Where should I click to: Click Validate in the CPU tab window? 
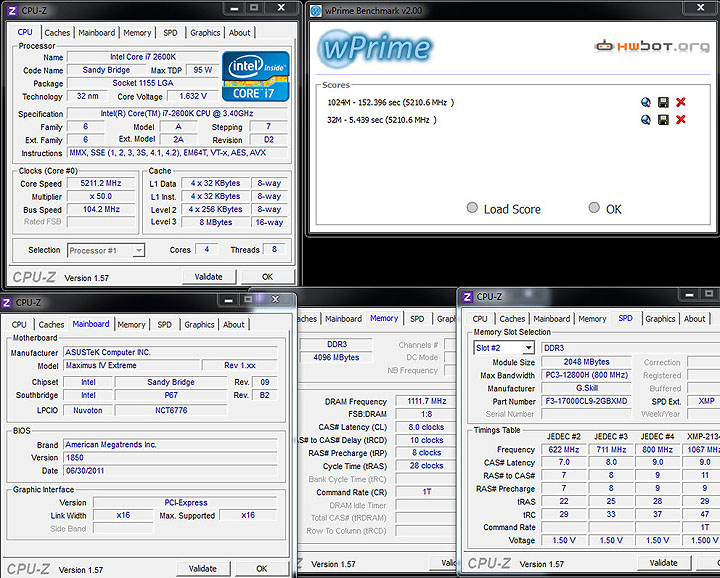tap(209, 277)
